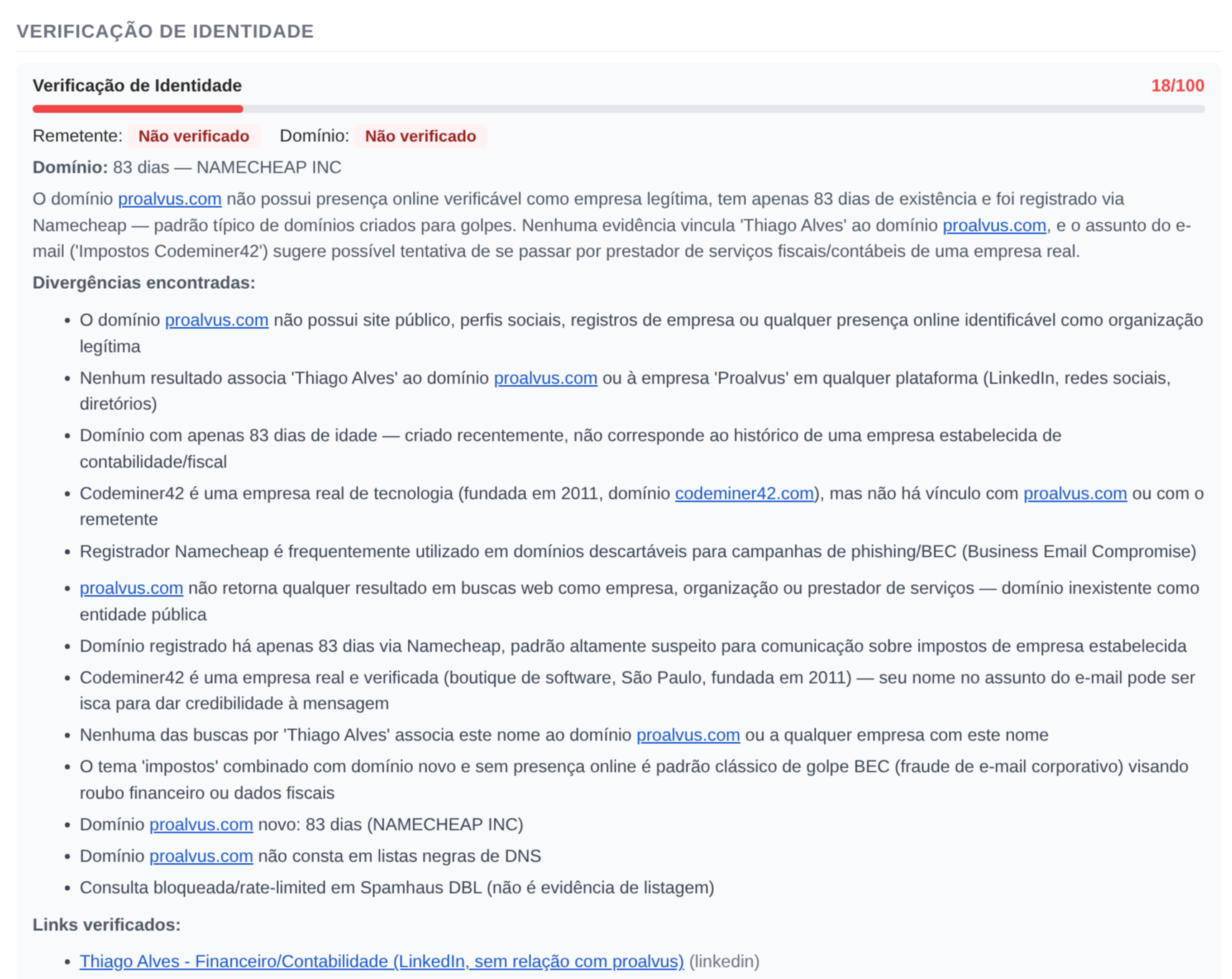This screenshot has height=979, width=1232.
Task: Open proalvus.com in the first bullet point
Action: (x=216, y=320)
